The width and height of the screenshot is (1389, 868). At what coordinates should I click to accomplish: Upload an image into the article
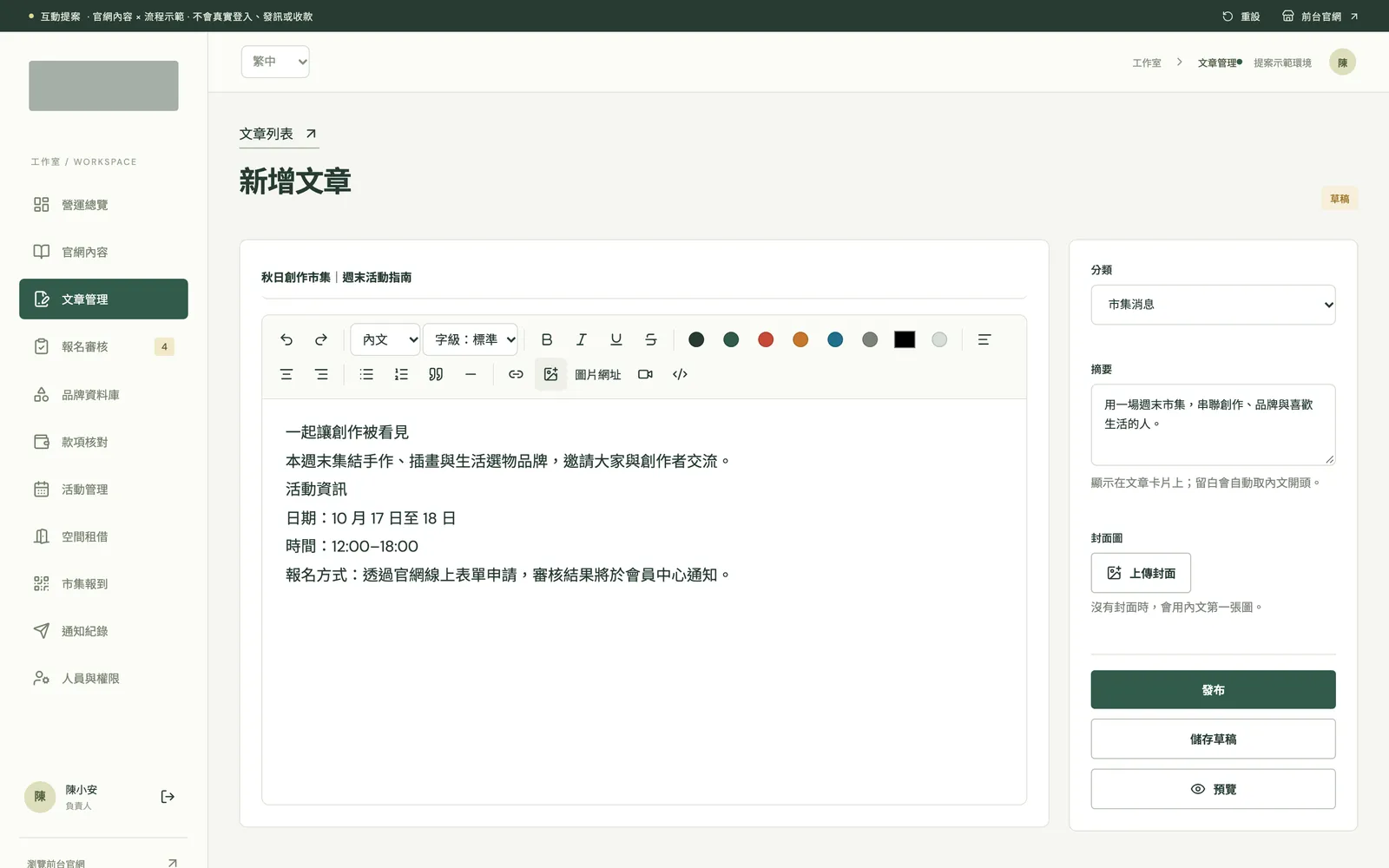click(550, 374)
